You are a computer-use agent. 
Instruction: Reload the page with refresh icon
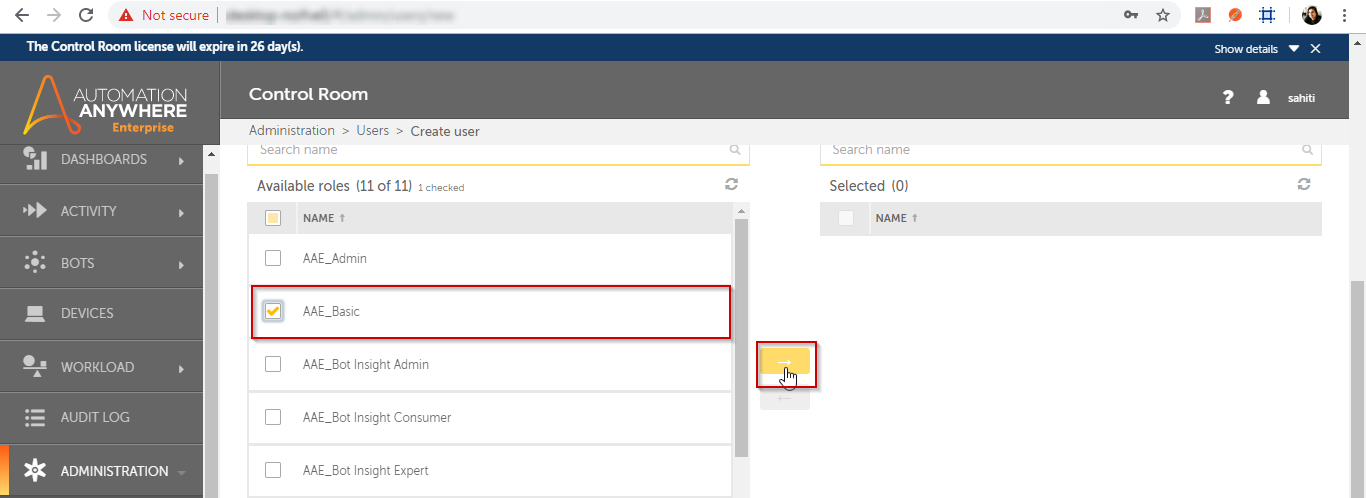coord(86,15)
